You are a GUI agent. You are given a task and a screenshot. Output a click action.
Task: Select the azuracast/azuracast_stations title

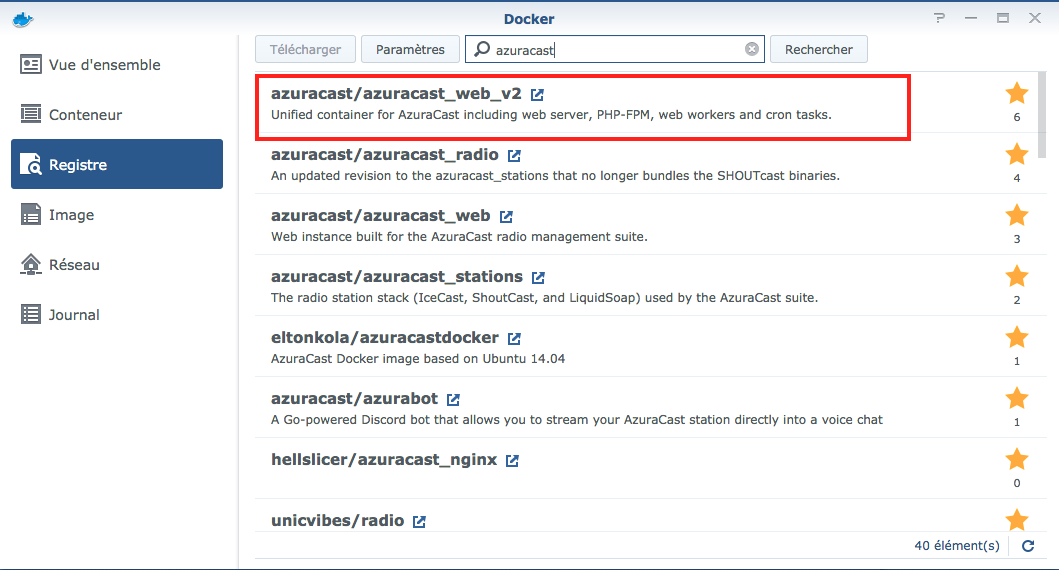[x=396, y=276]
